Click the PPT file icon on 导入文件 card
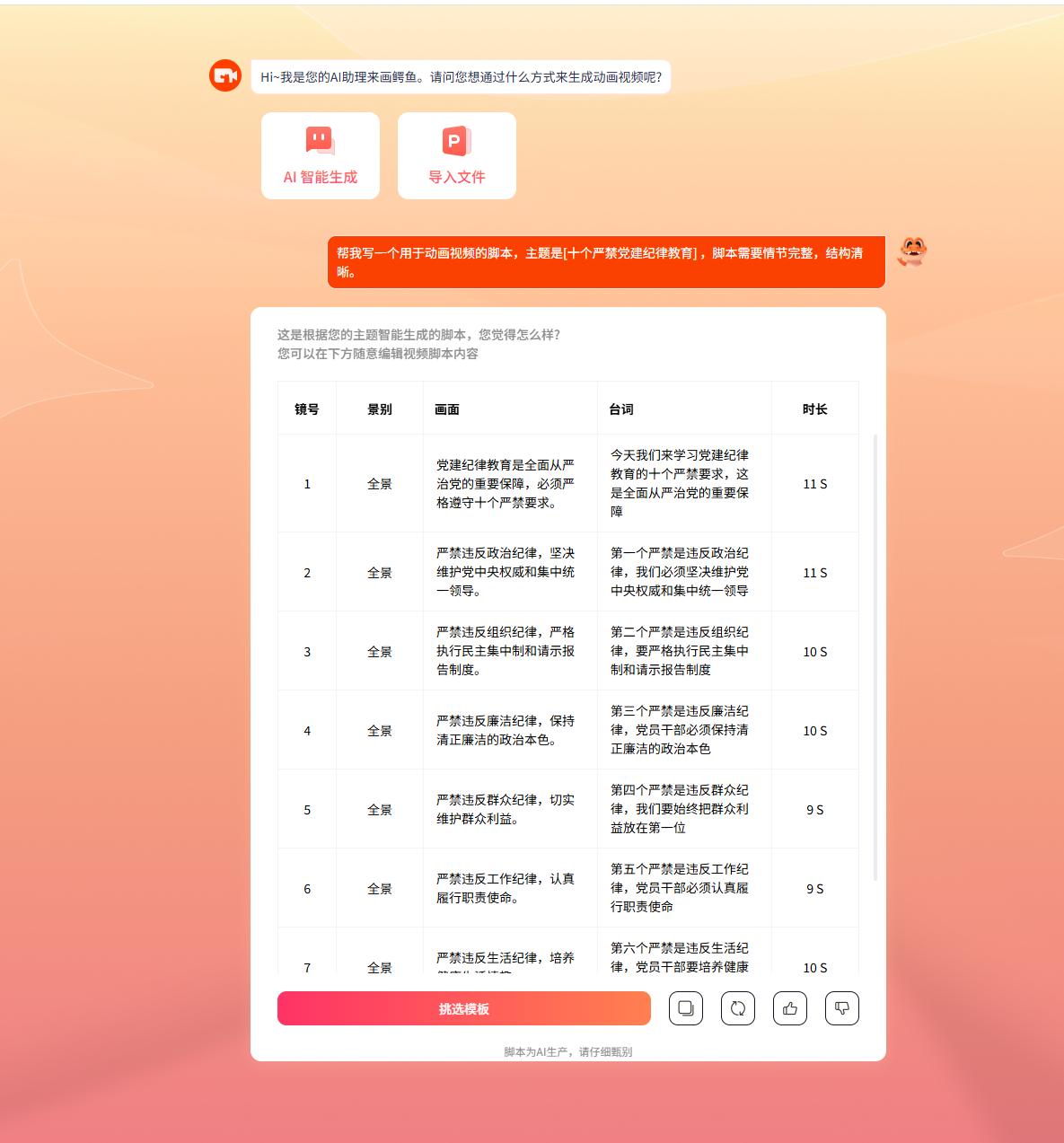The image size is (1064, 1143). (456, 140)
